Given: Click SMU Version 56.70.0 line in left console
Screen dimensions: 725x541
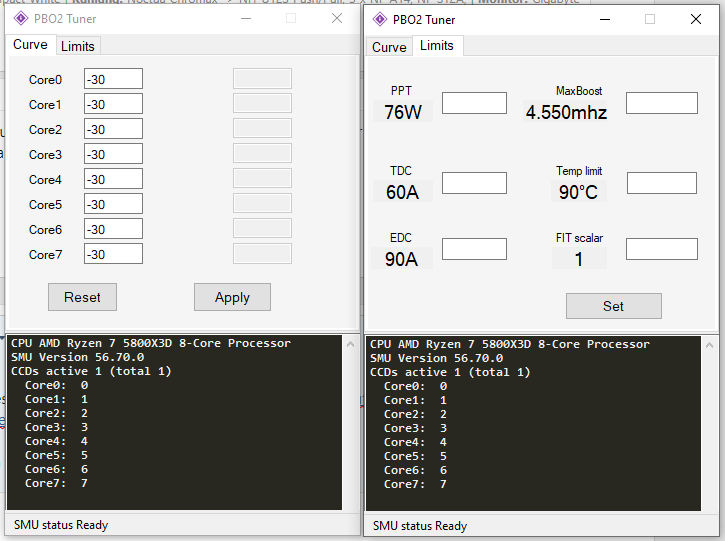Looking at the screenshot, I should tap(78, 357).
